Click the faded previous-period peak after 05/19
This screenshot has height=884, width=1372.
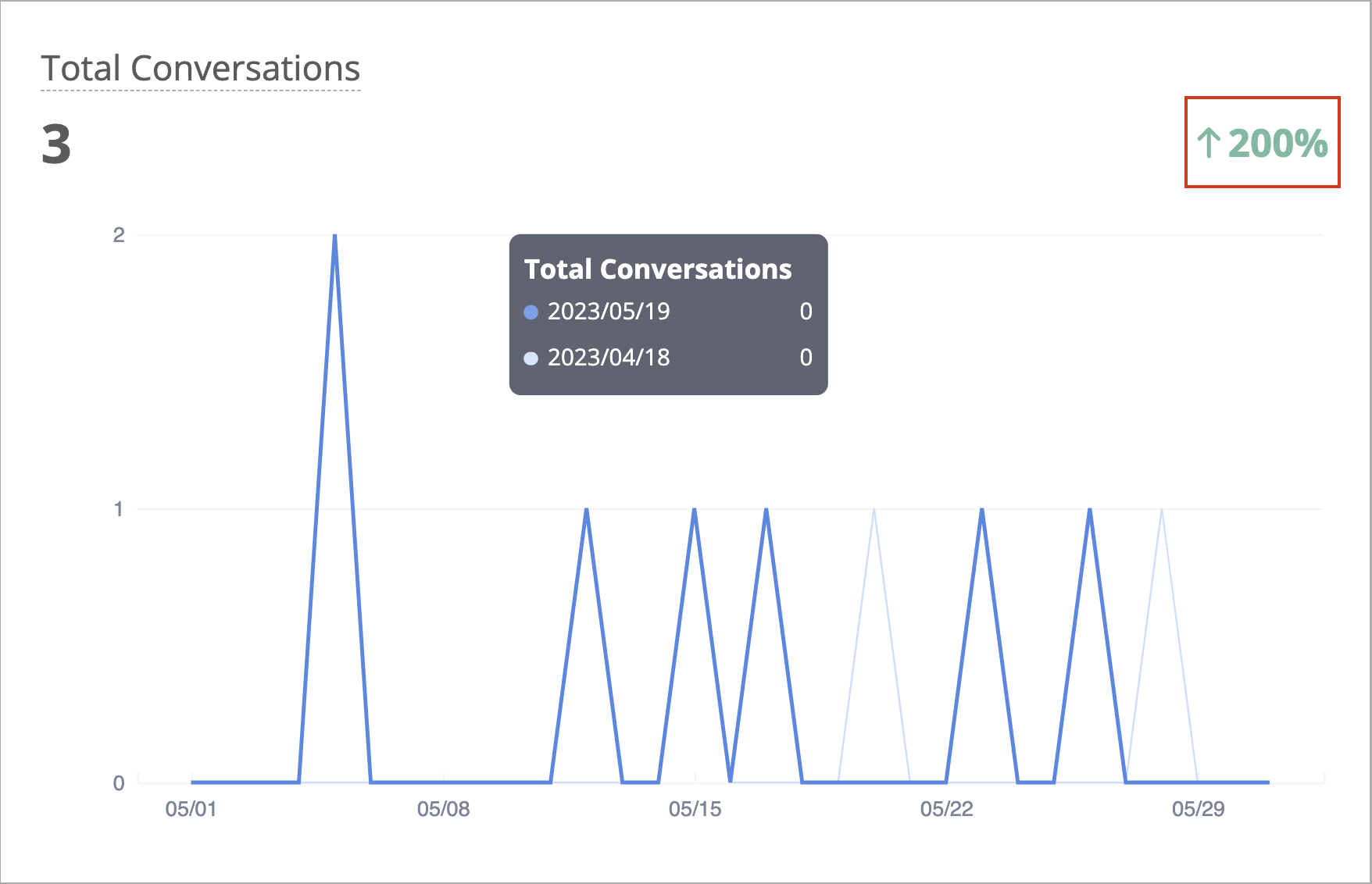coord(874,510)
